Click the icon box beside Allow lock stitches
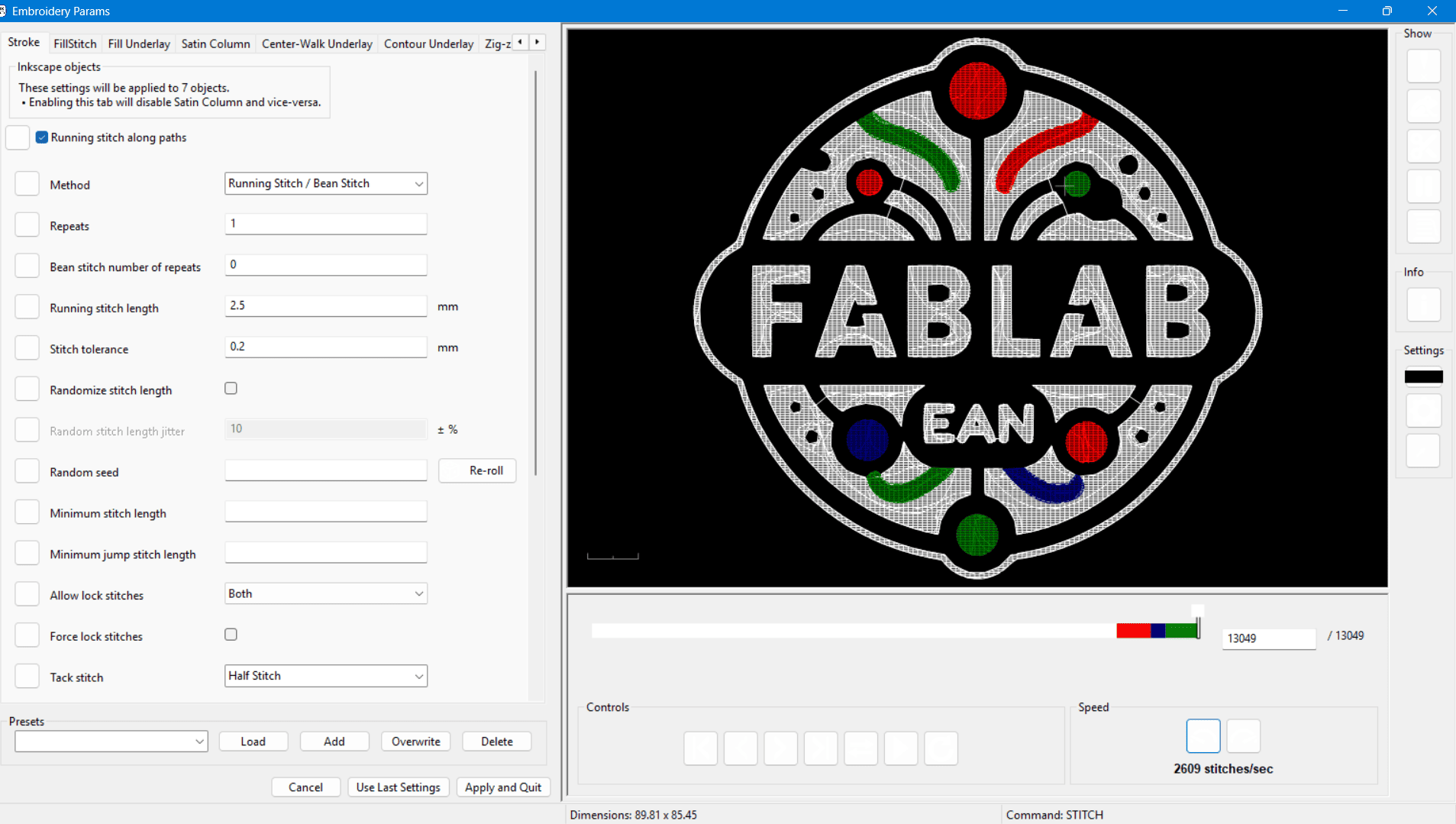1456x824 pixels. pyautogui.click(x=27, y=595)
